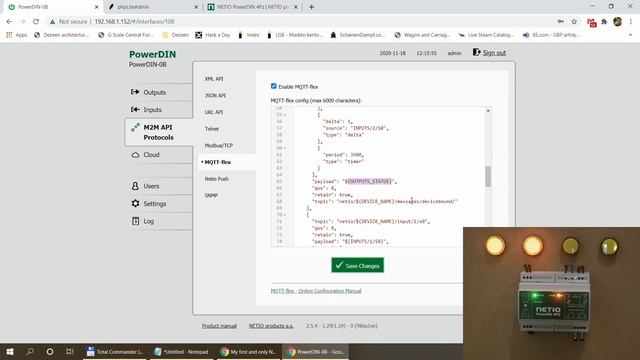Click the editor scrollbar up arrow

(x=488, y=111)
